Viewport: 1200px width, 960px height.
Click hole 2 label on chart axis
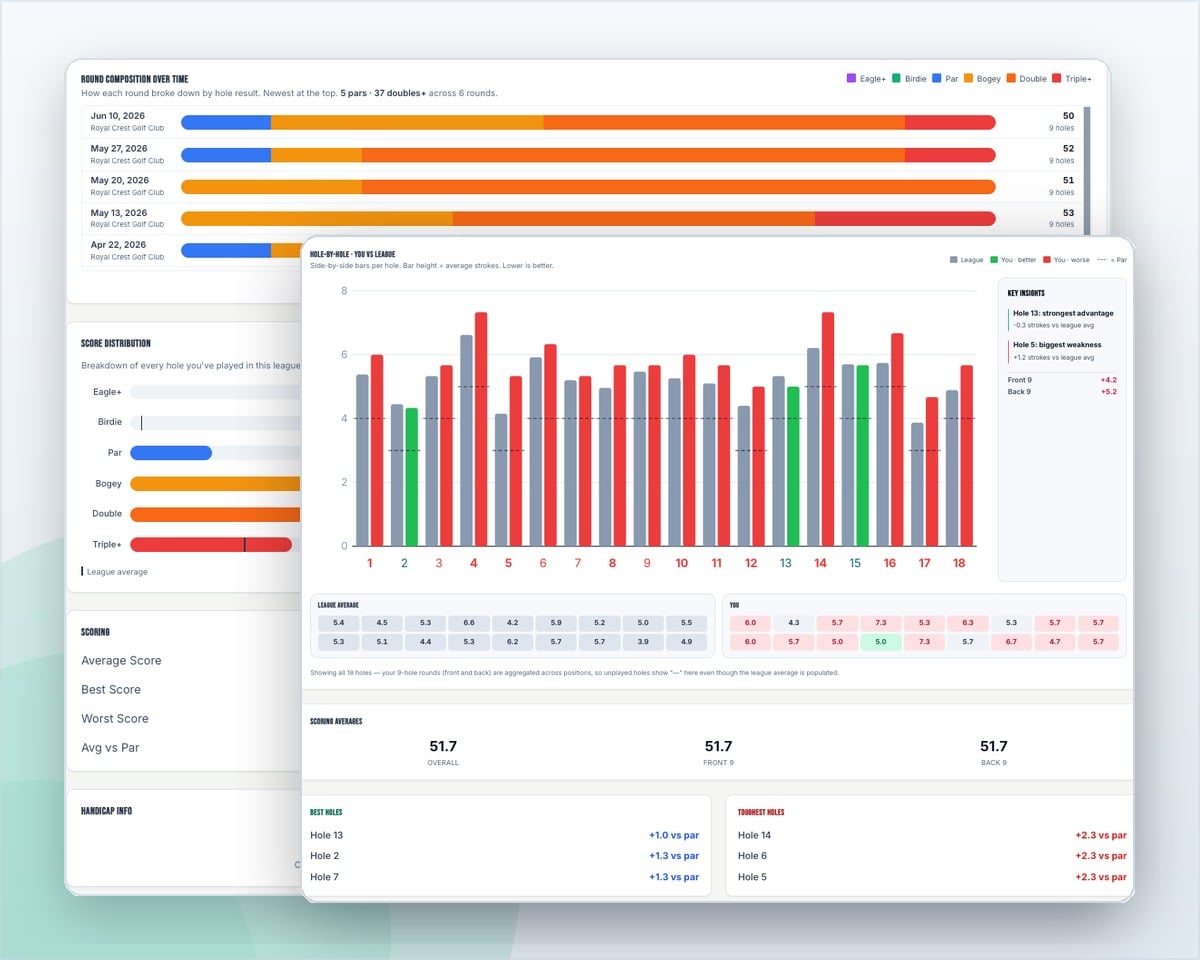[x=404, y=563]
